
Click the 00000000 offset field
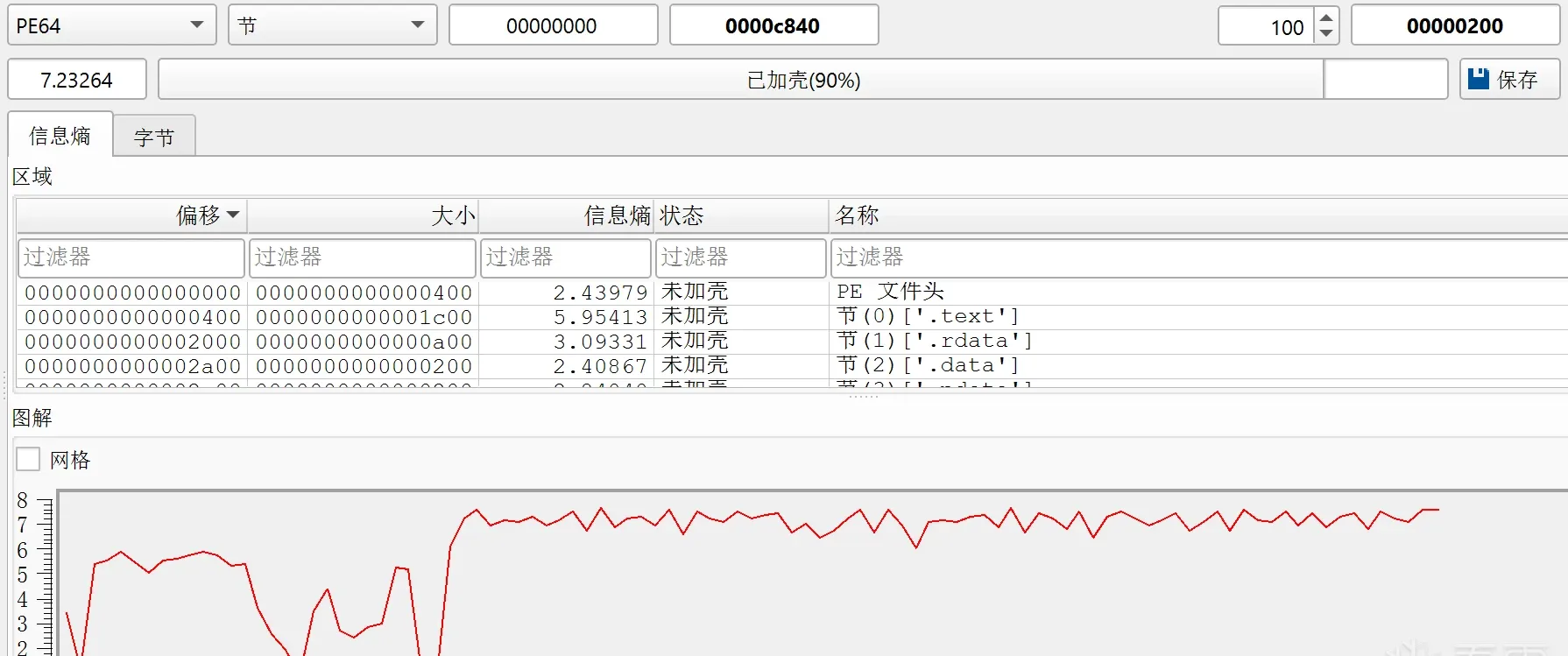click(553, 25)
